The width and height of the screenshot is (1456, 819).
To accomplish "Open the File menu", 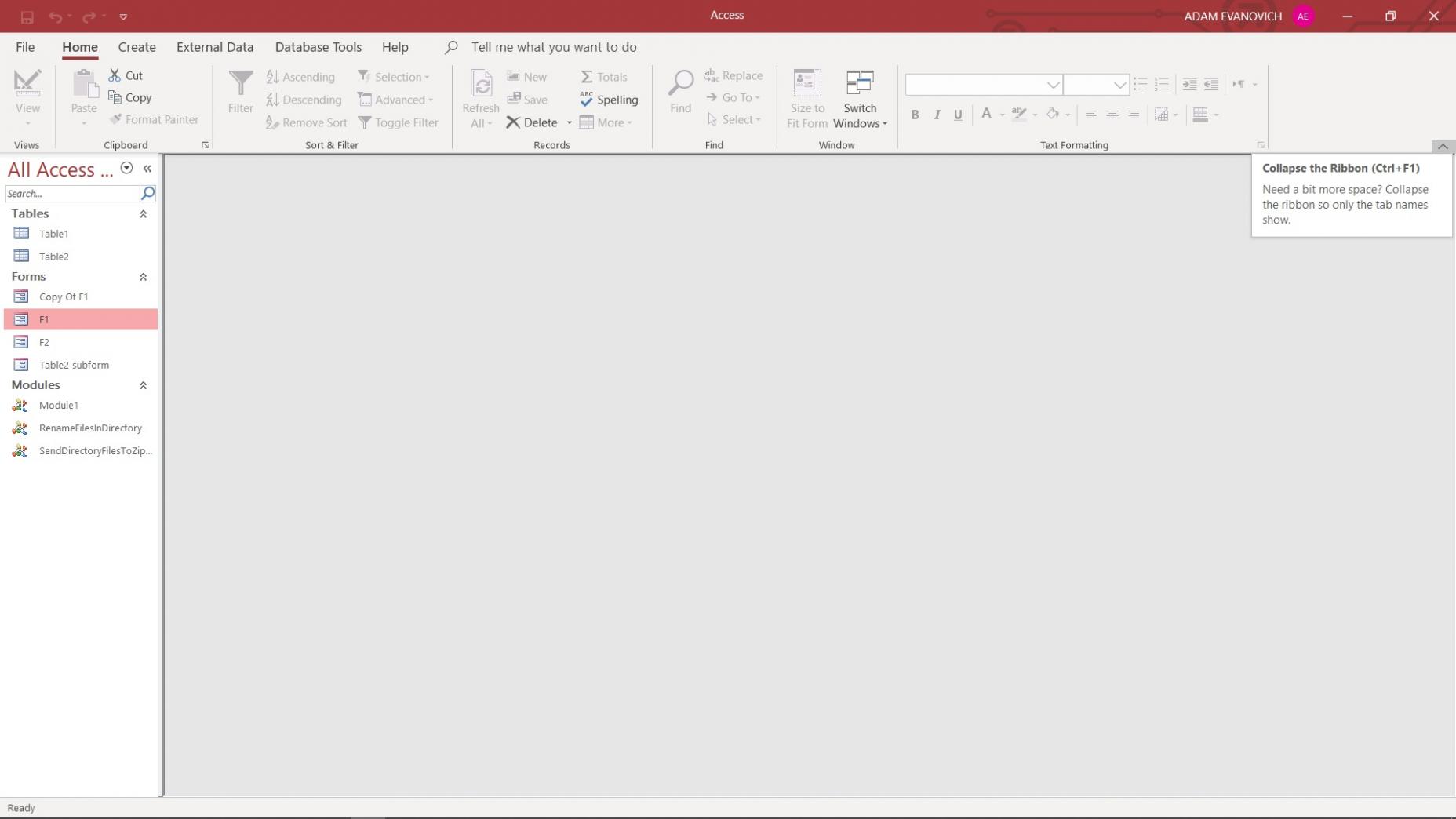I will click(x=25, y=47).
